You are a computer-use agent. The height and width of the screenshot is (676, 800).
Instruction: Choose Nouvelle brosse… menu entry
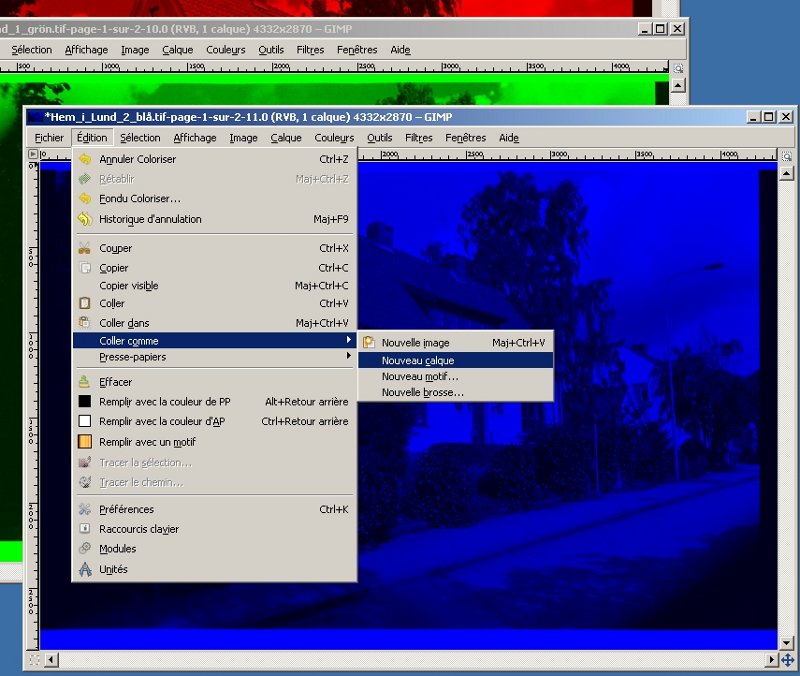tap(422, 393)
